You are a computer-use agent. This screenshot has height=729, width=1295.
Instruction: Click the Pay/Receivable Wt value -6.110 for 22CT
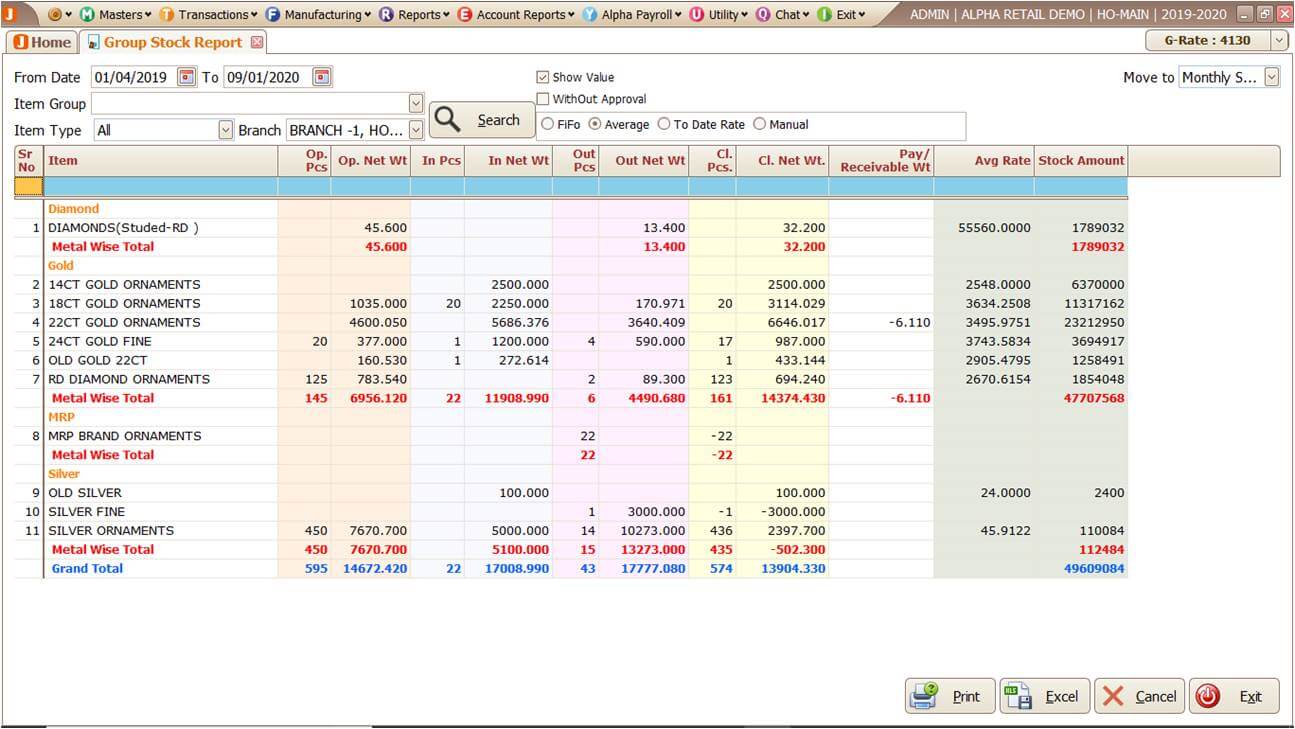click(x=910, y=323)
